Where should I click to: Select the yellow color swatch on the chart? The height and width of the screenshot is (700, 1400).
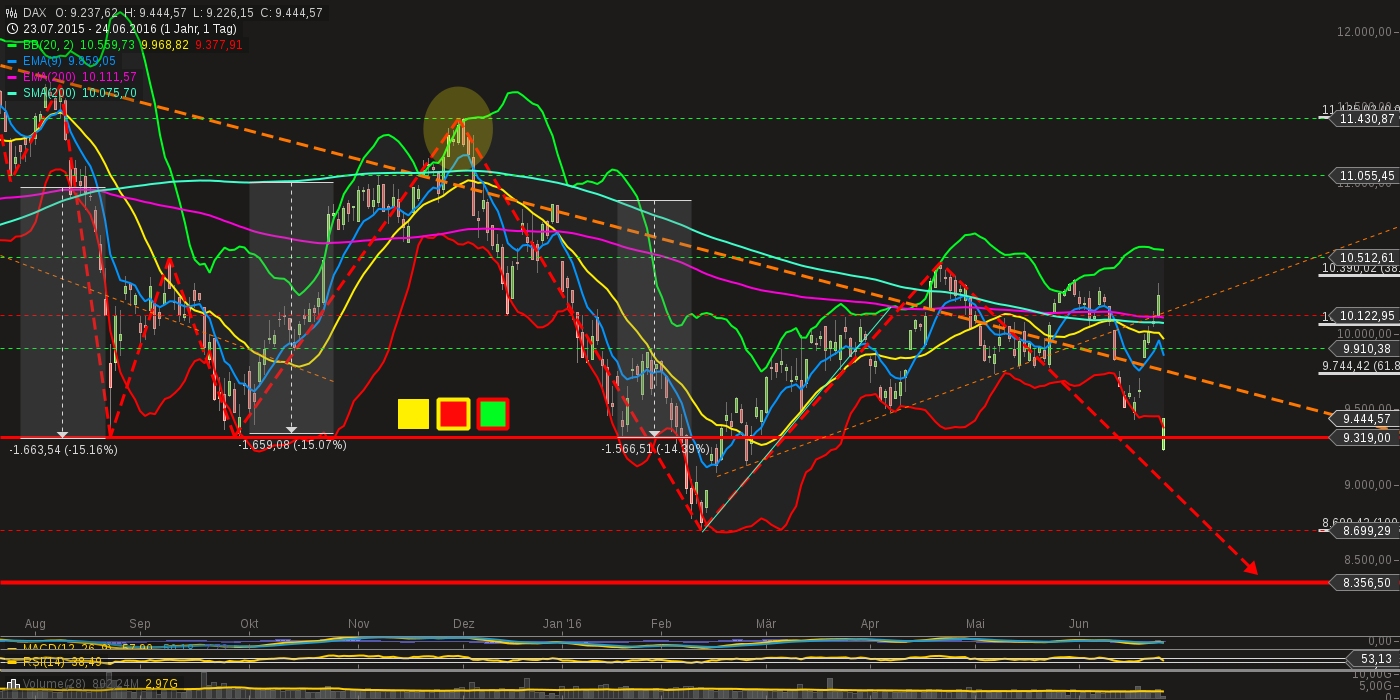tap(413, 413)
